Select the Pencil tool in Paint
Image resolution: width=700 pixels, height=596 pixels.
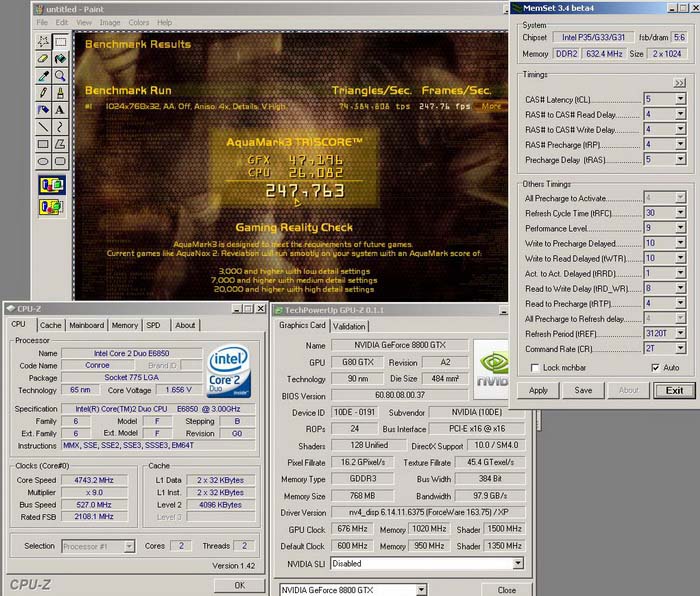point(43,93)
